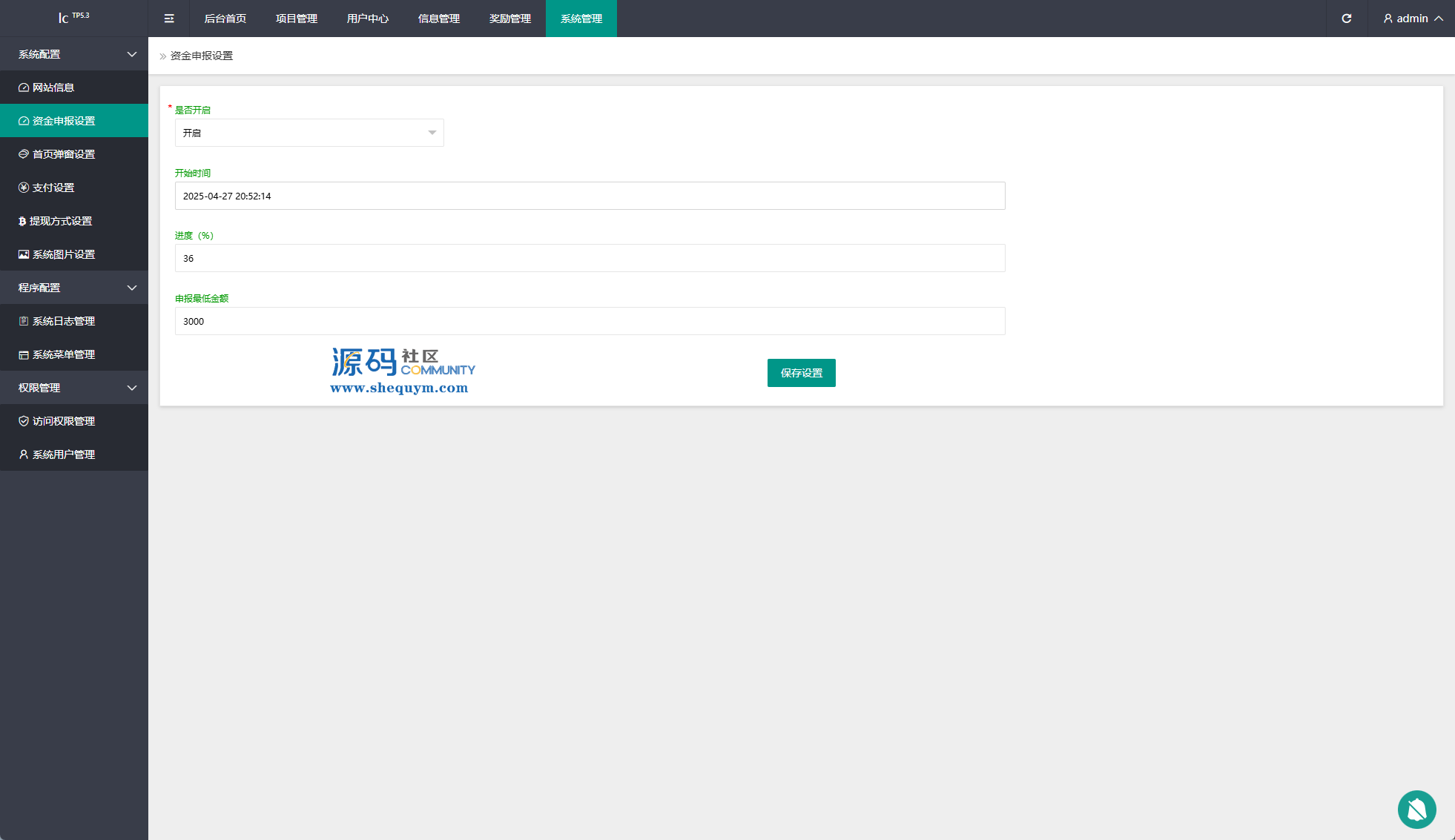The image size is (1455, 840).
Task: Open 系统图片设置 sidebar item
Action: tap(64, 254)
